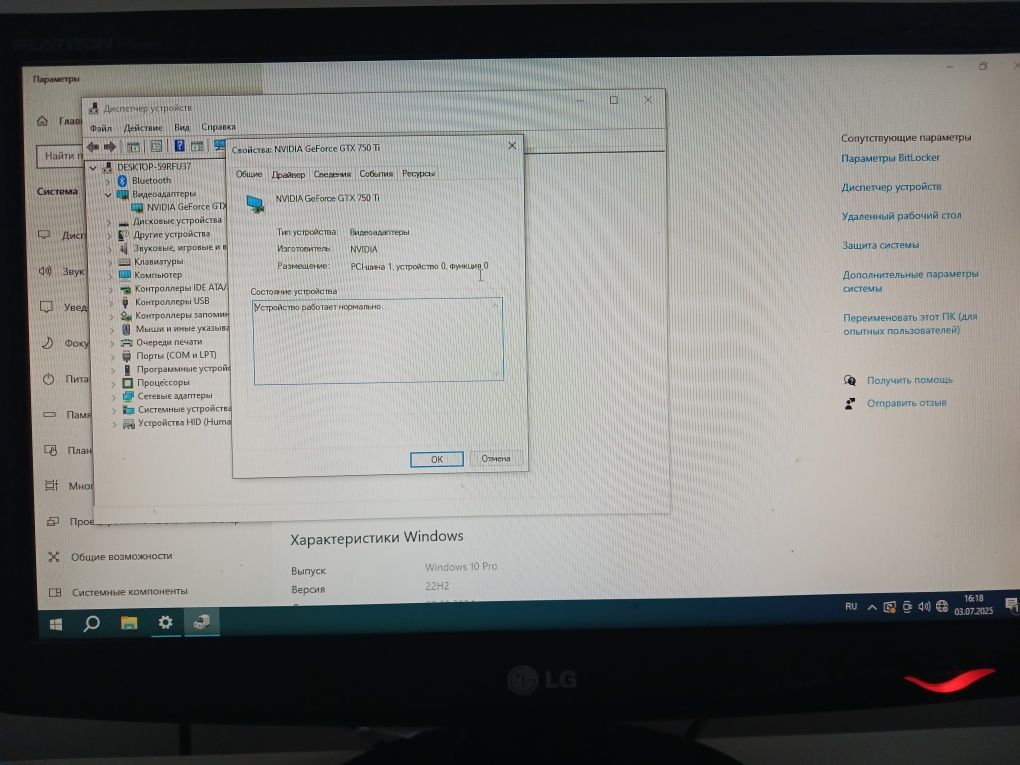1020x765 pixels.
Task: Select the Контроллеры запоминающих category icon
Action: click(x=126, y=315)
